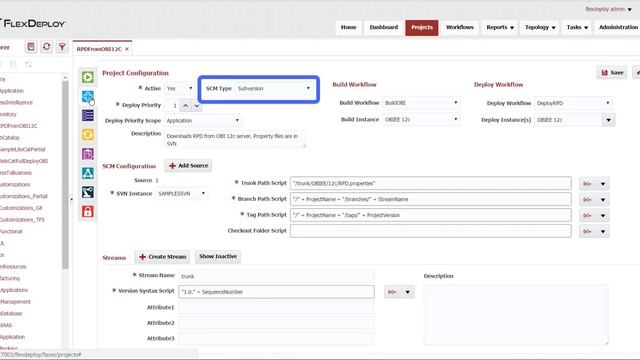Open the Deploy Priority Scope dropdown
This screenshot has width=640, height=360.
202,120
